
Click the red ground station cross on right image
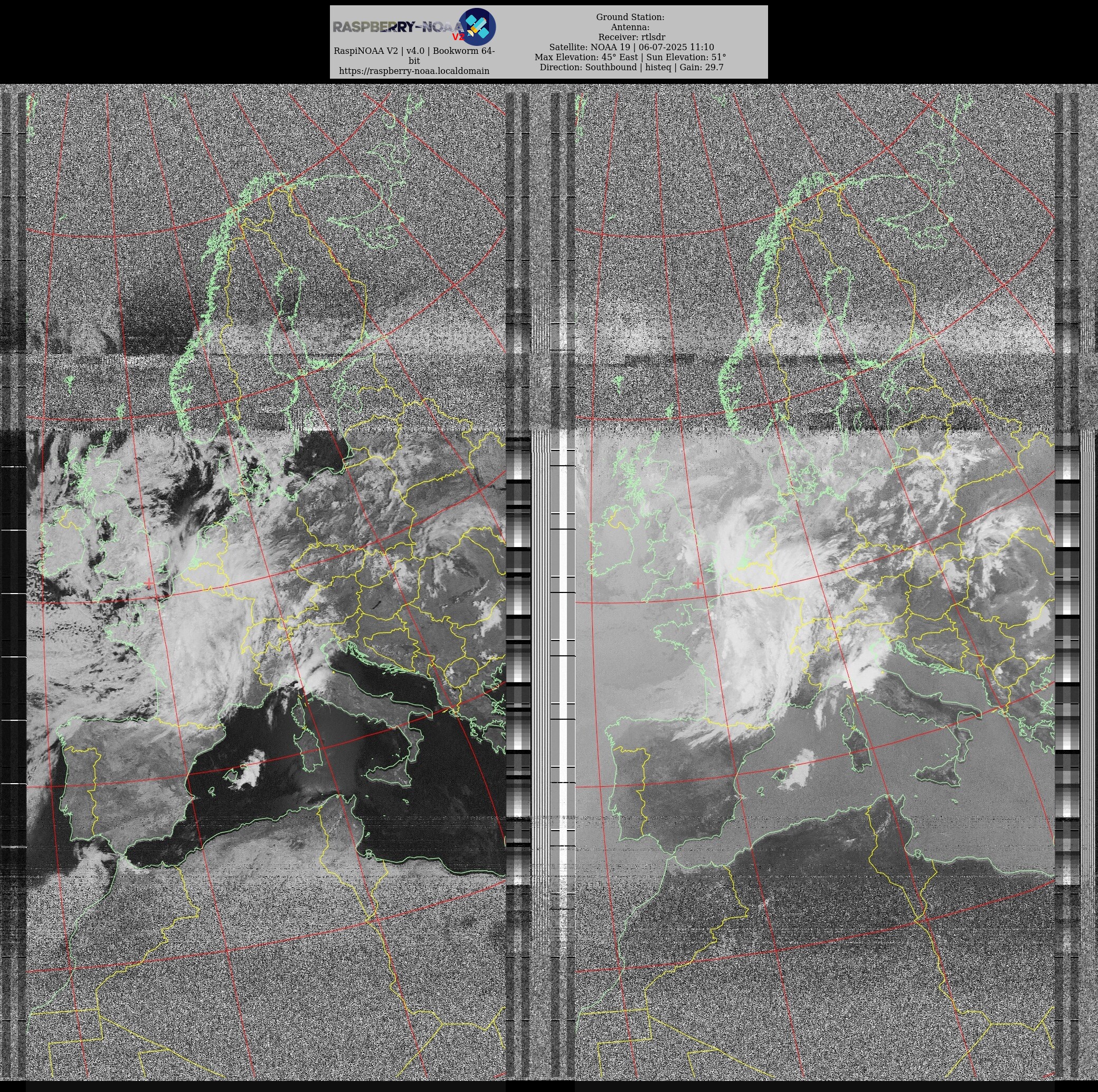698,582
